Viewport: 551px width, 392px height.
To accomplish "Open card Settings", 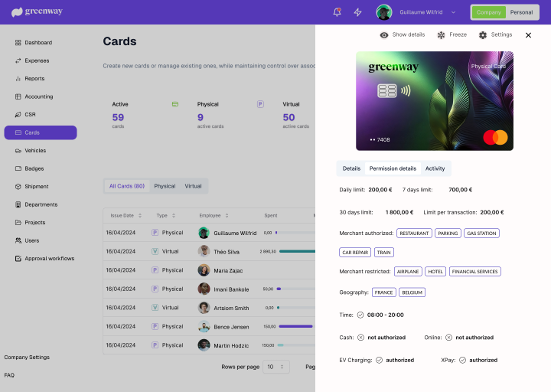I will point(495,35).
